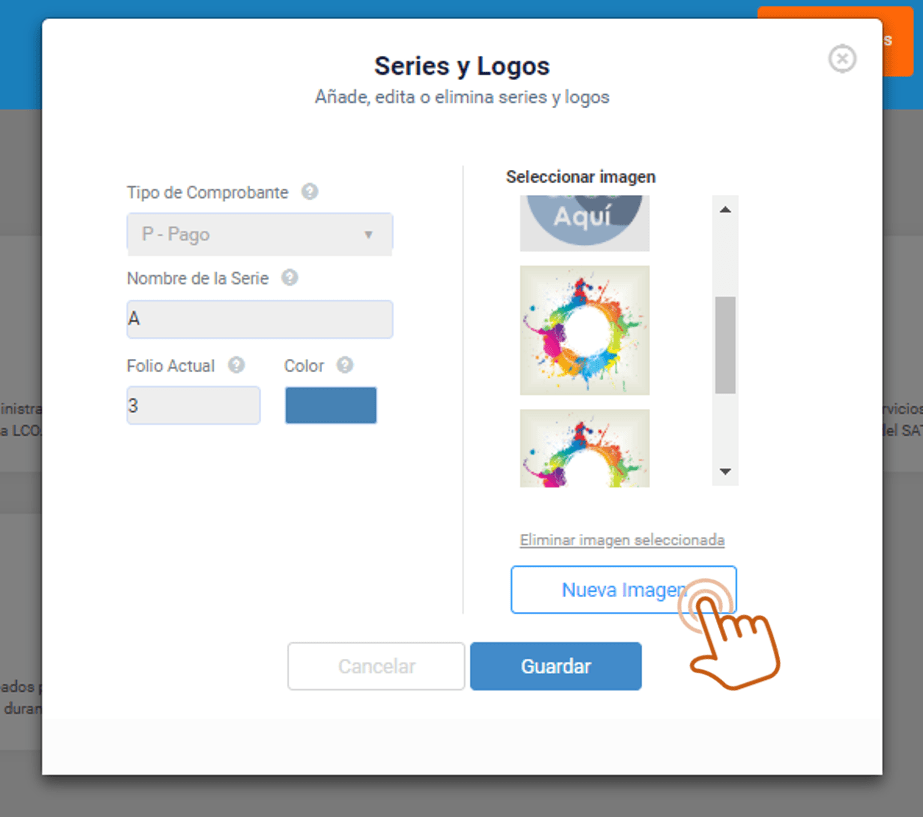Click help icon beside Tipo de Comprobante
The width and height of the screenshot is (923, 817).
310,191
